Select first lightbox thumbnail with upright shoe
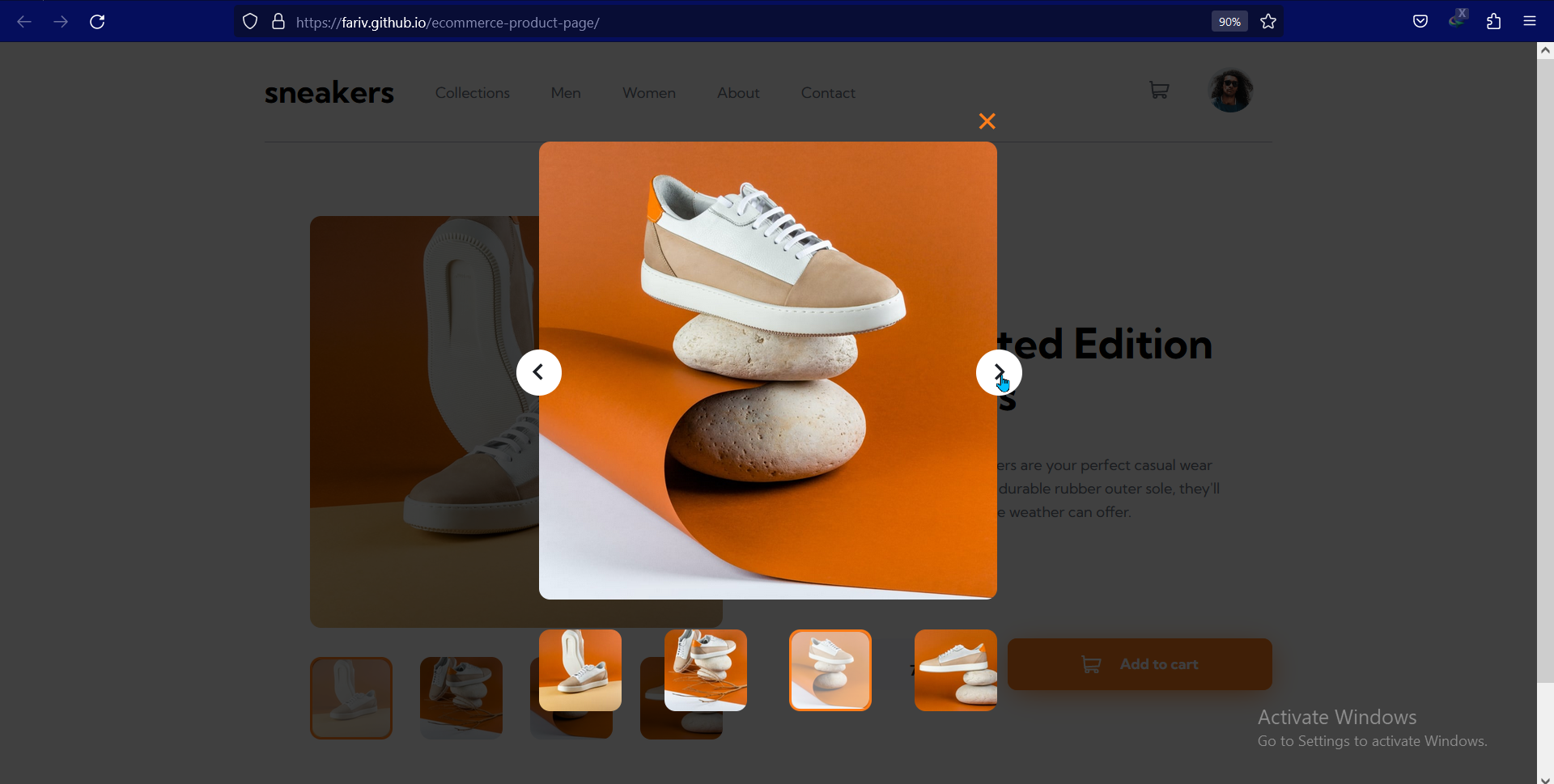The image size is (1554, 784). (x=580, y=671)
